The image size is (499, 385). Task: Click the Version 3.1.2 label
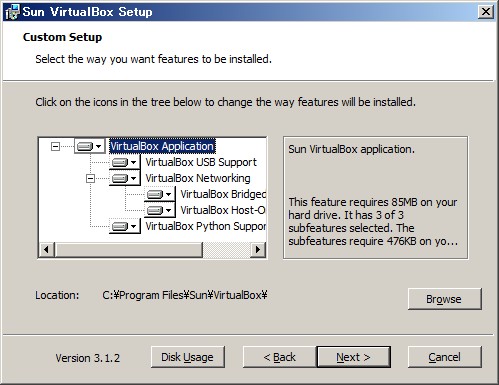(88, 358)
